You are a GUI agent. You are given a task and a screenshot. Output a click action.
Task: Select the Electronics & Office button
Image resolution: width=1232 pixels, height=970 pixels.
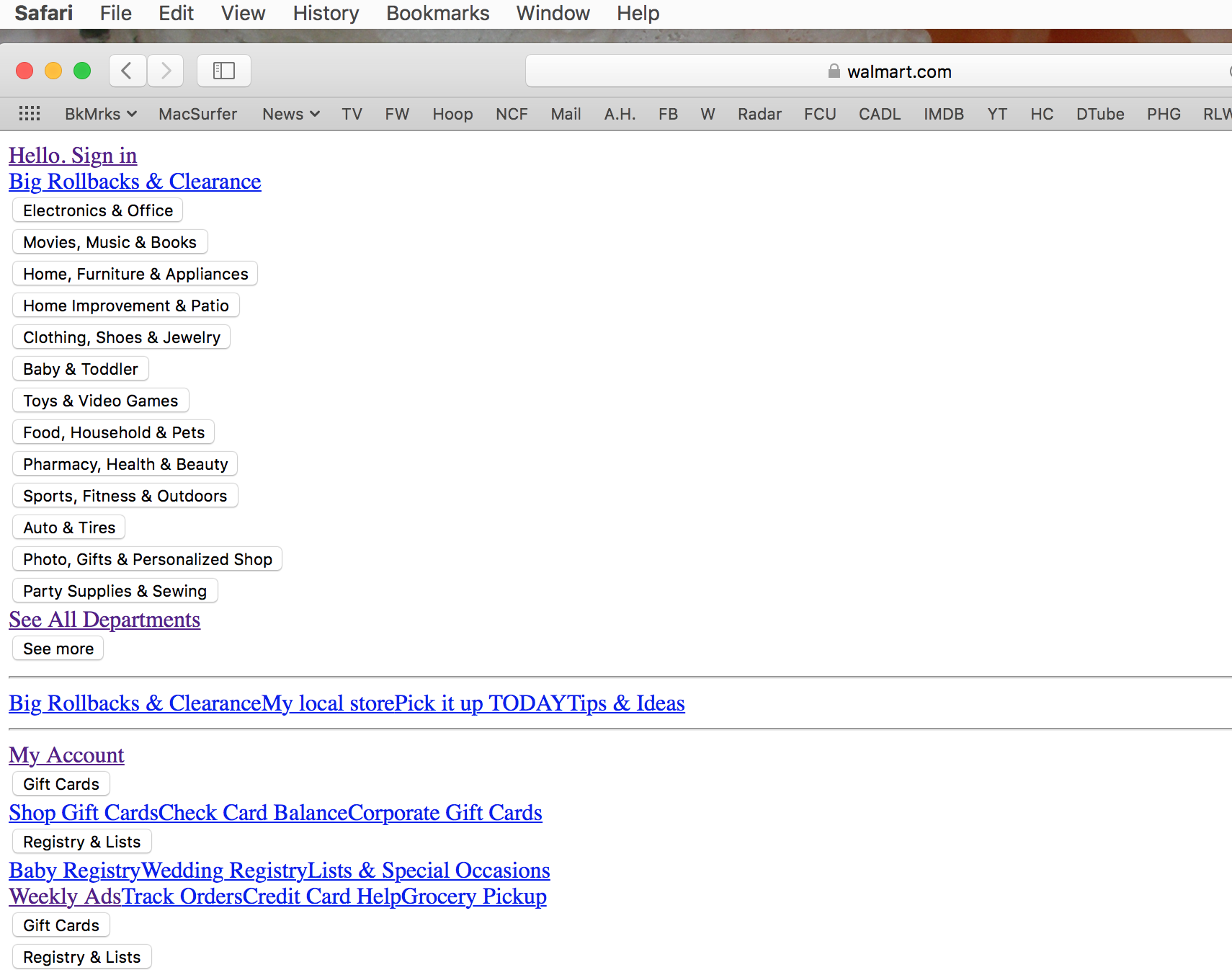tap(98, 210)
